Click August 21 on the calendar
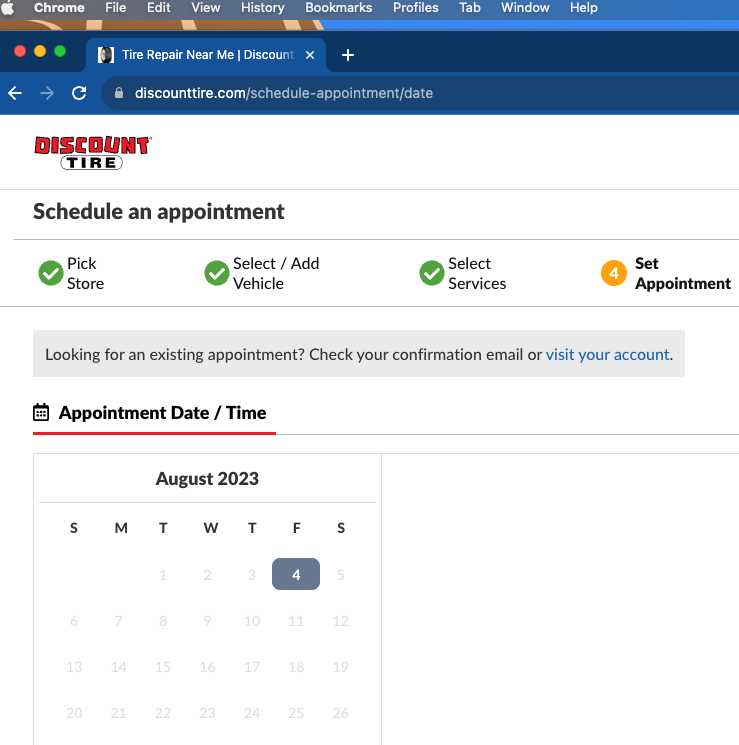This screenshot has height=745, width=739. point(118,713)
